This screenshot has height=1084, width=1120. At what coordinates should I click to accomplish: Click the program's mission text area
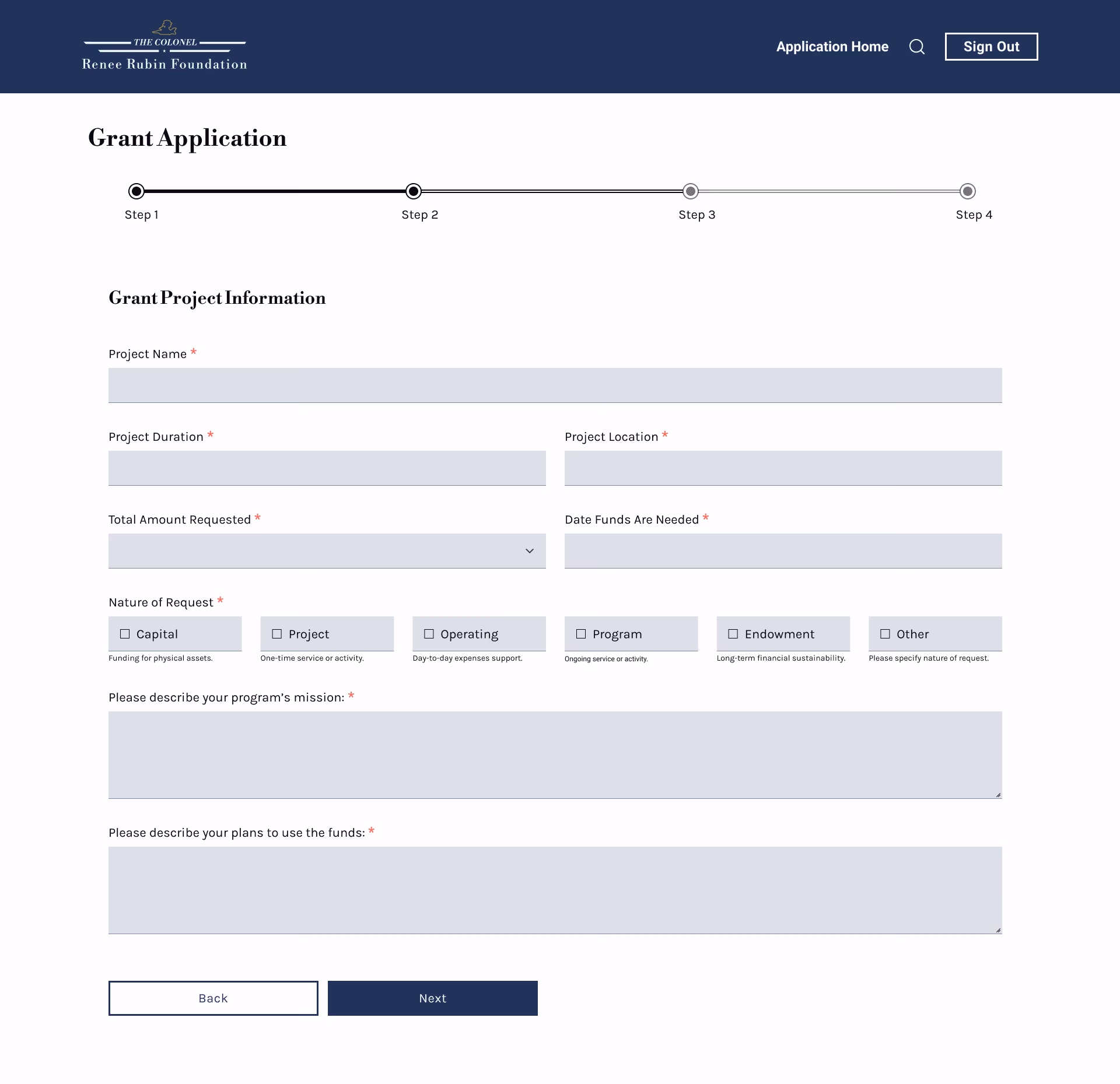555,755
